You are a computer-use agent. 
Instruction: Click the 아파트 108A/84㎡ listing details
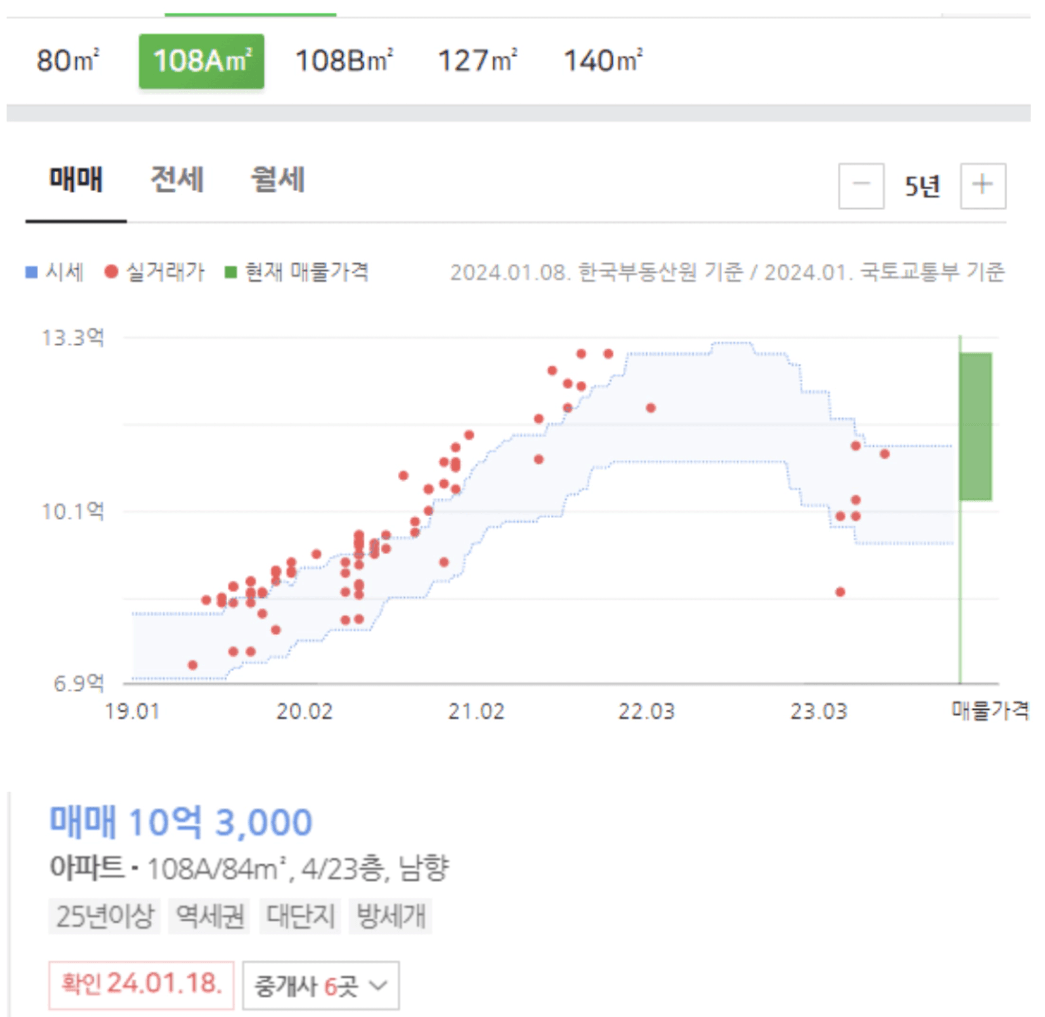(249, 868)
